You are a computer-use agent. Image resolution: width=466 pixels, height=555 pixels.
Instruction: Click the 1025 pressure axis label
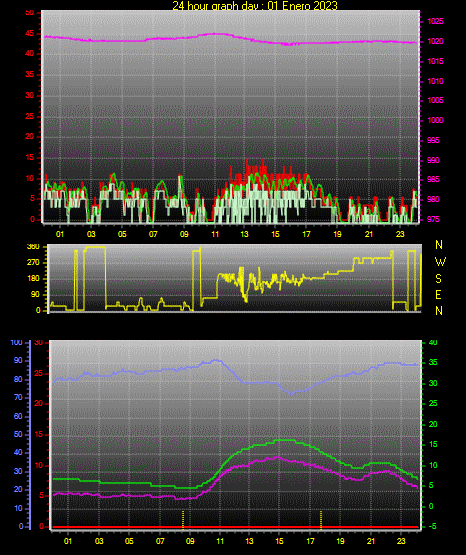coord(435,22)
